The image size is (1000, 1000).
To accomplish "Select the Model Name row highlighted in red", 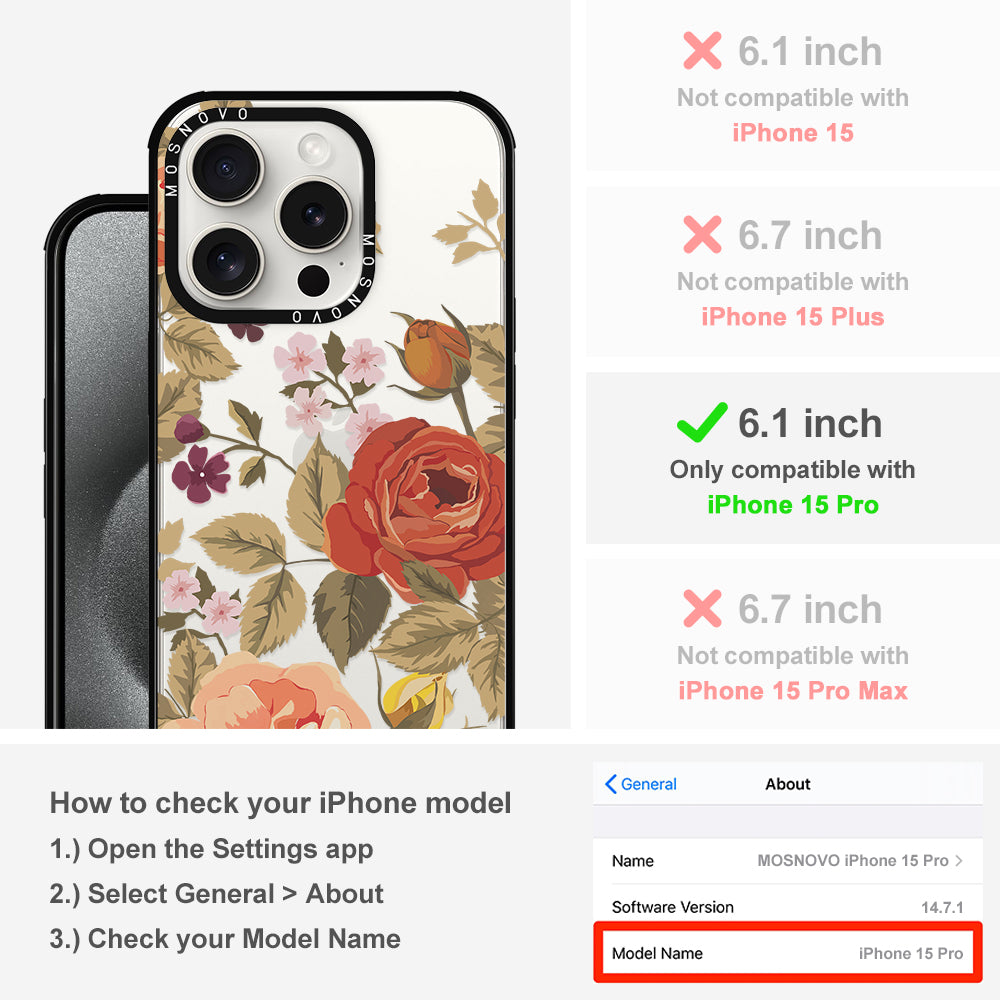I will click(788, 953).
